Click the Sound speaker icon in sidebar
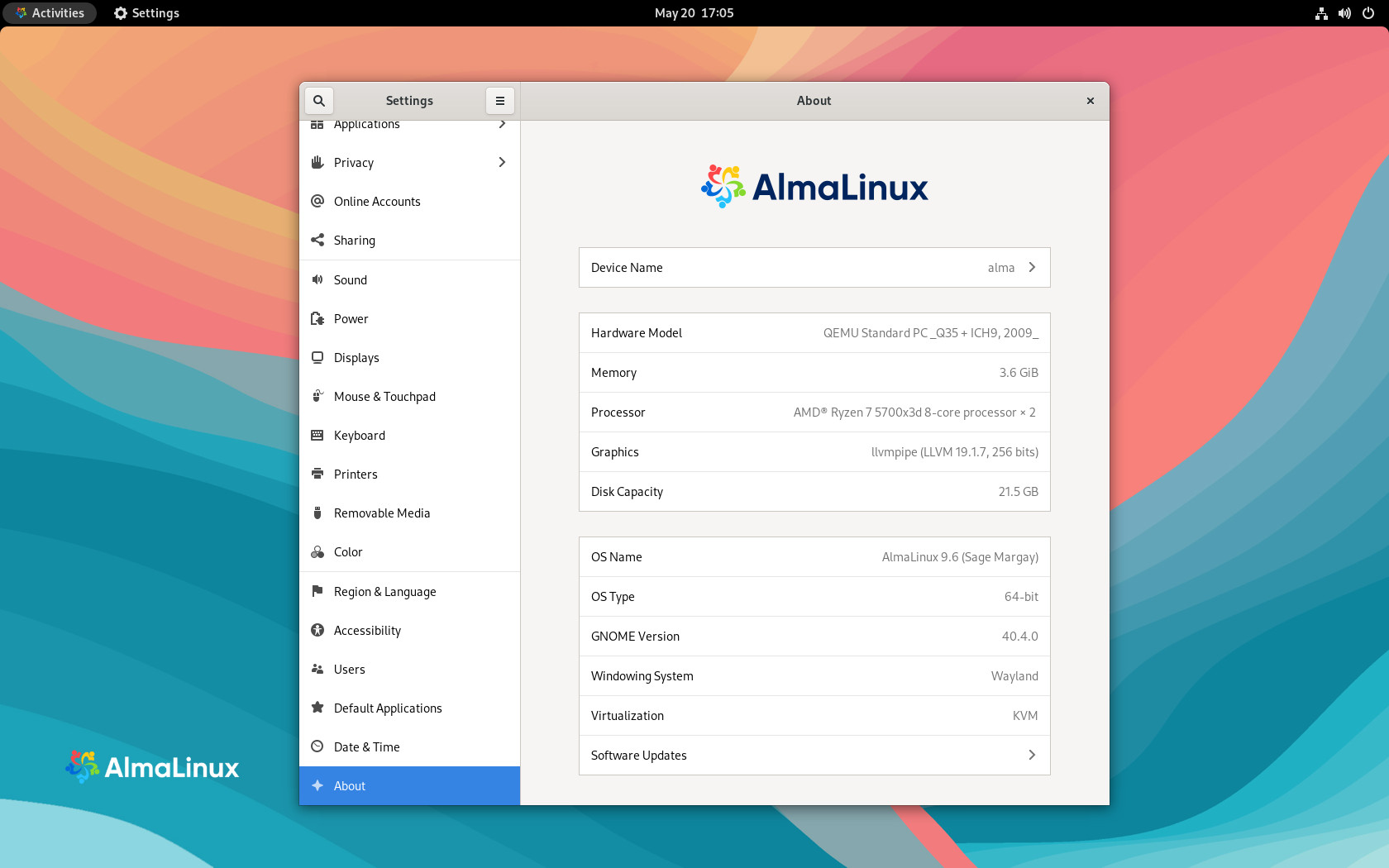 [x=317, y=279]
